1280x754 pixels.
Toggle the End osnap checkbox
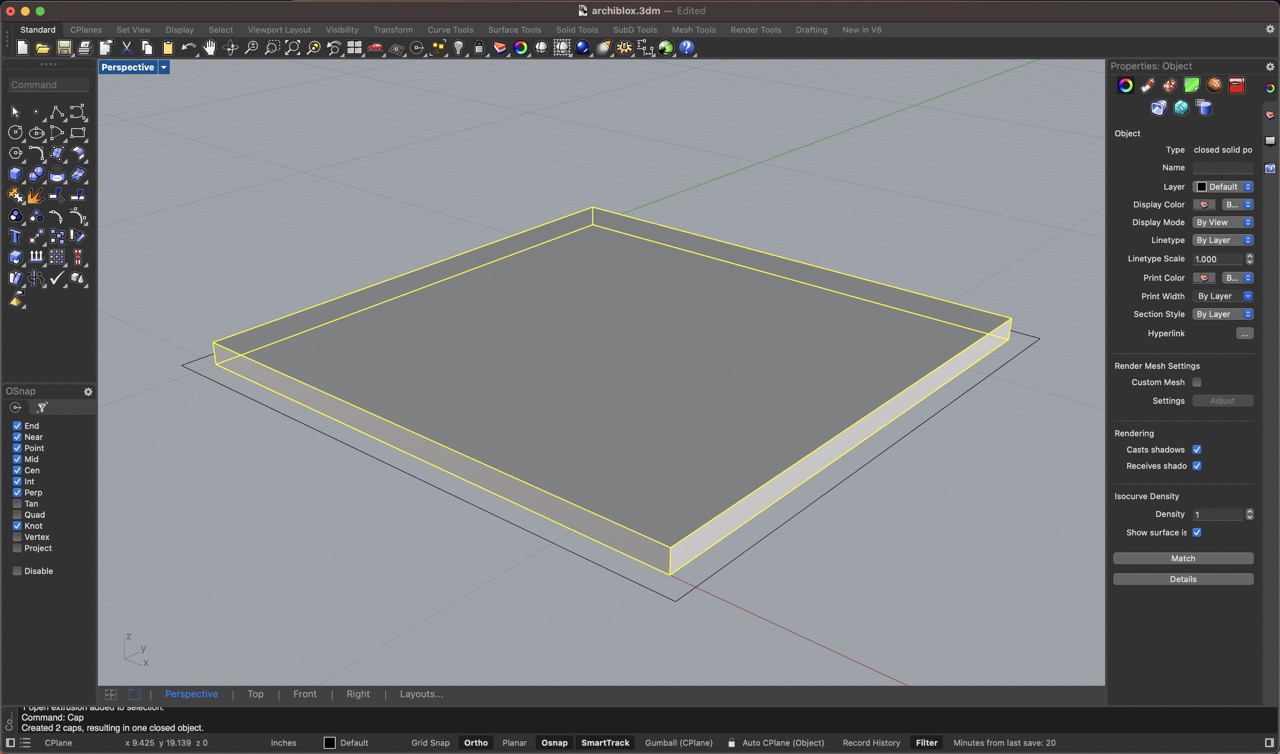pos(17,426)
